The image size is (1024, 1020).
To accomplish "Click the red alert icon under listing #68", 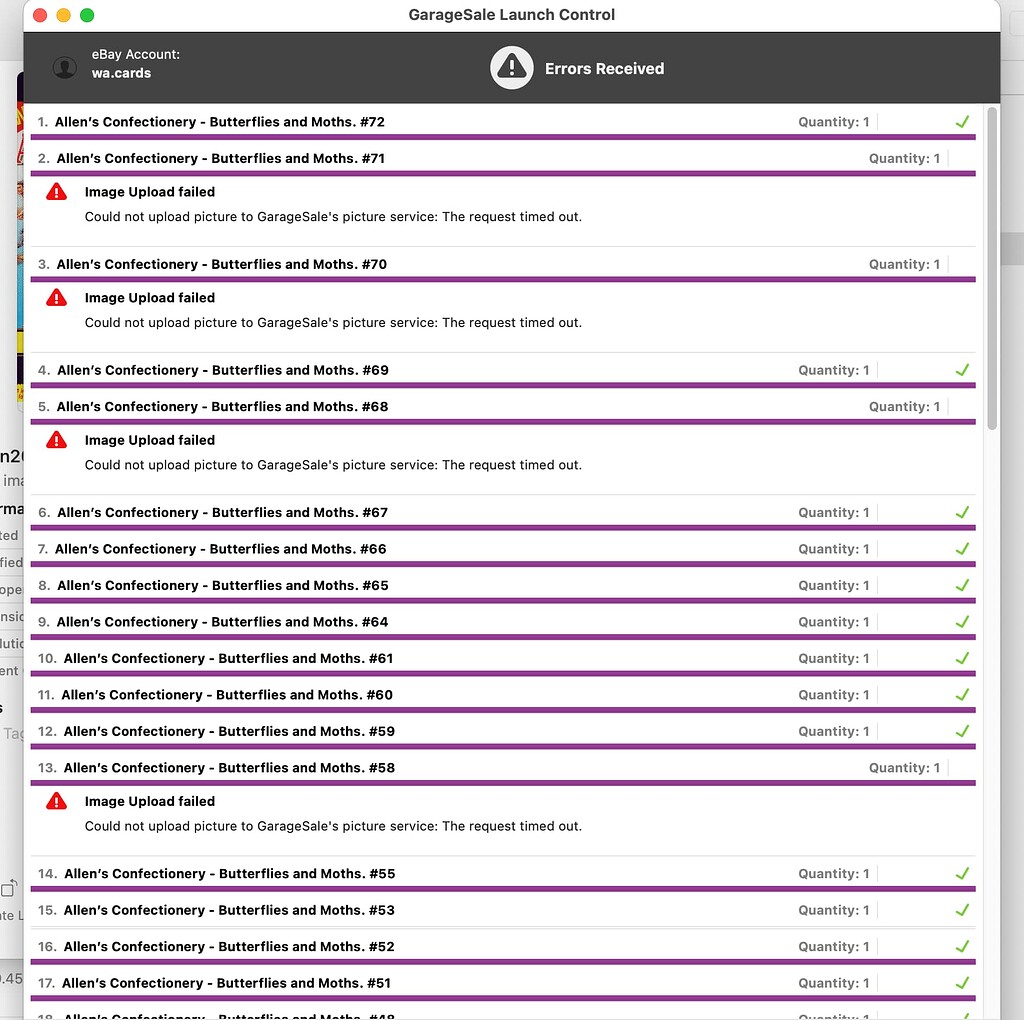I will [55, 439].
